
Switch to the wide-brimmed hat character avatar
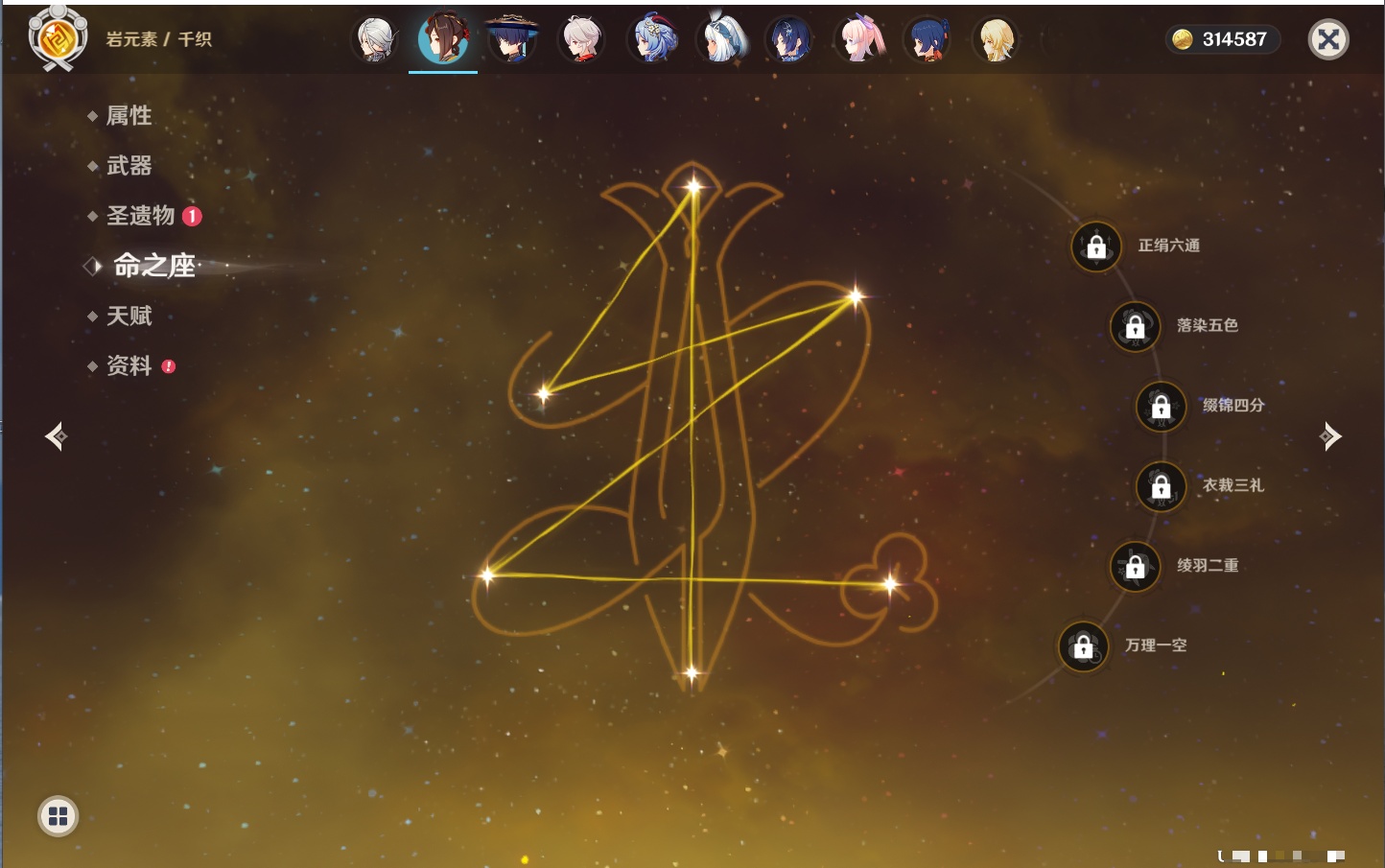[512, 39]
